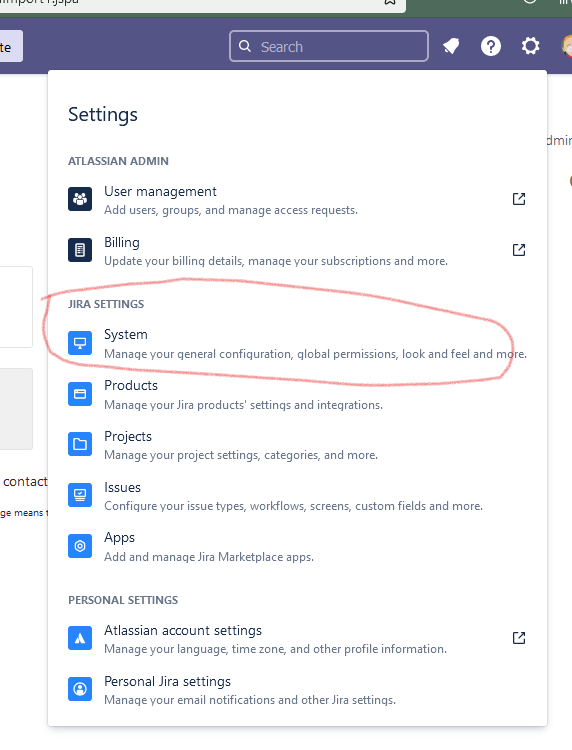Open Billing external link icon
Screen dimensions: 572x750
(x=519, y=250)
